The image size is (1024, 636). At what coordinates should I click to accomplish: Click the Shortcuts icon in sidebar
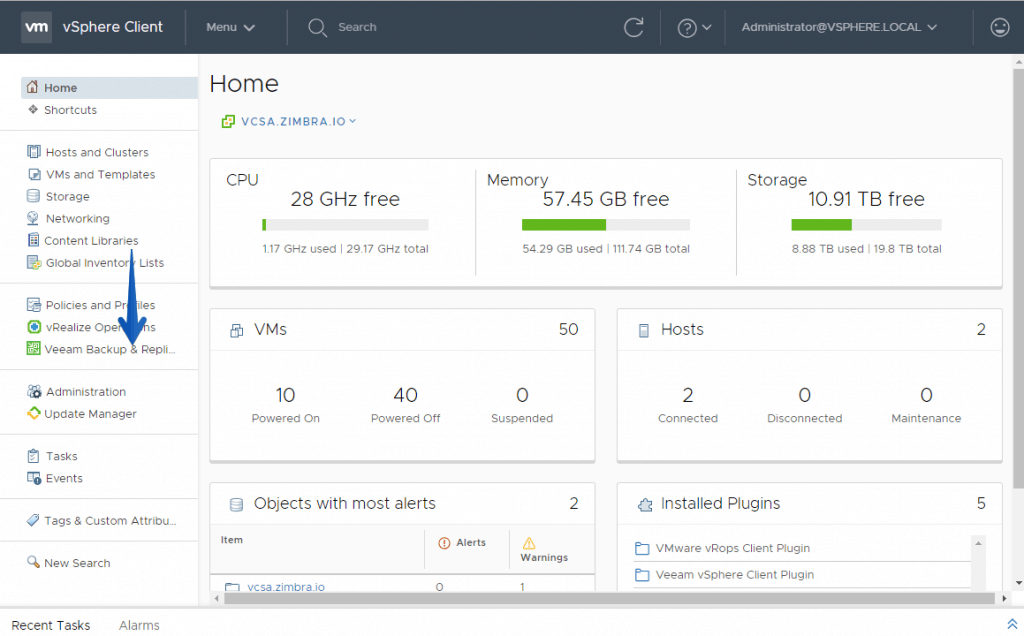click(33, 110)
